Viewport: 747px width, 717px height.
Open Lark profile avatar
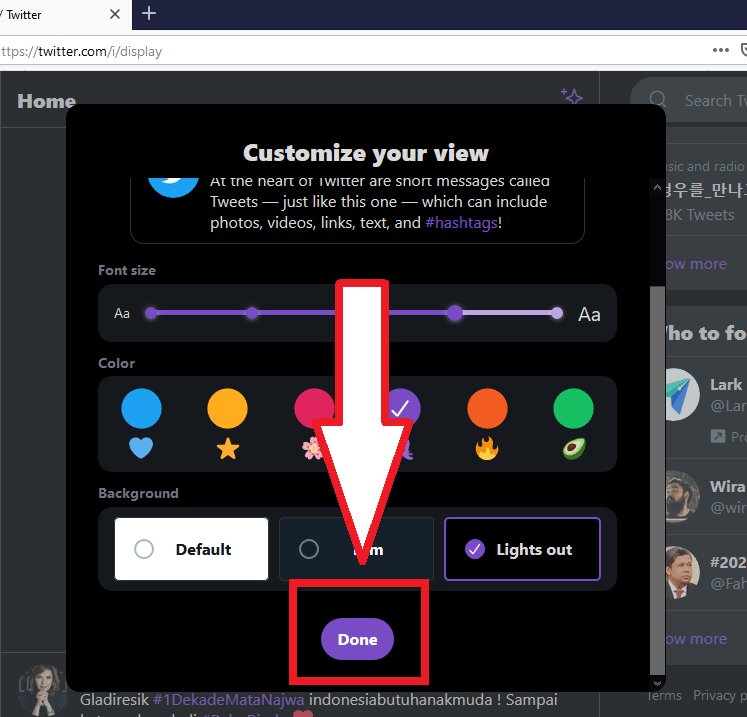pyautogui.click(x=681, y=394)
